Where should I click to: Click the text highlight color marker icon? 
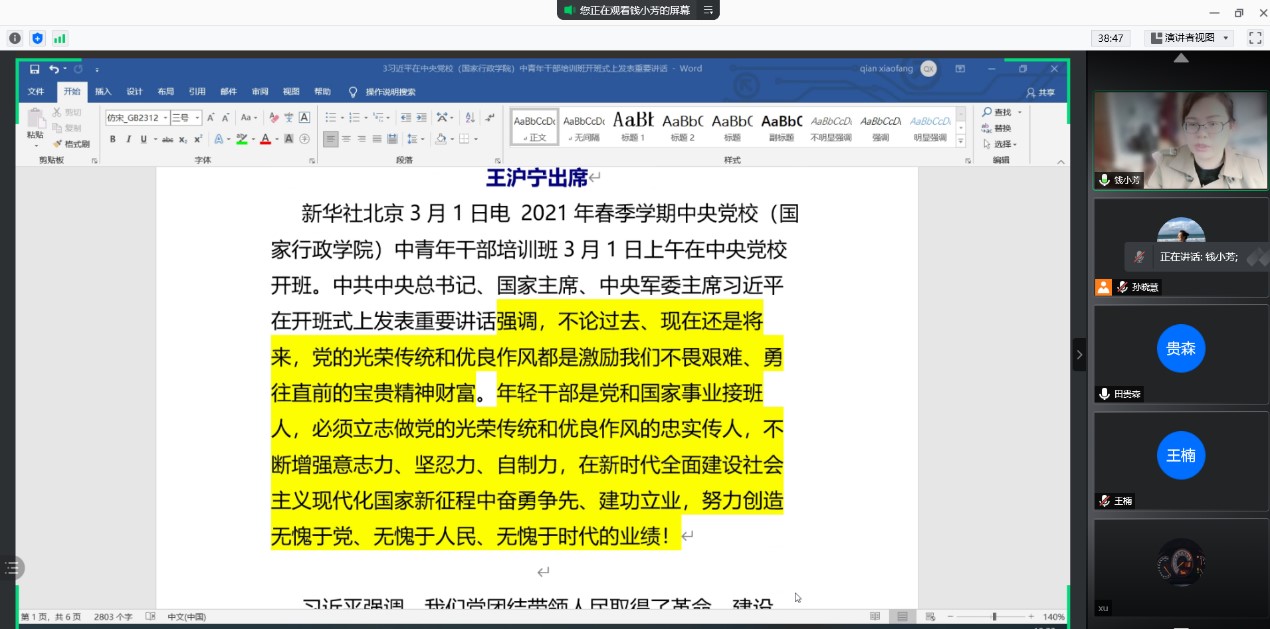[x=242, y=139]
